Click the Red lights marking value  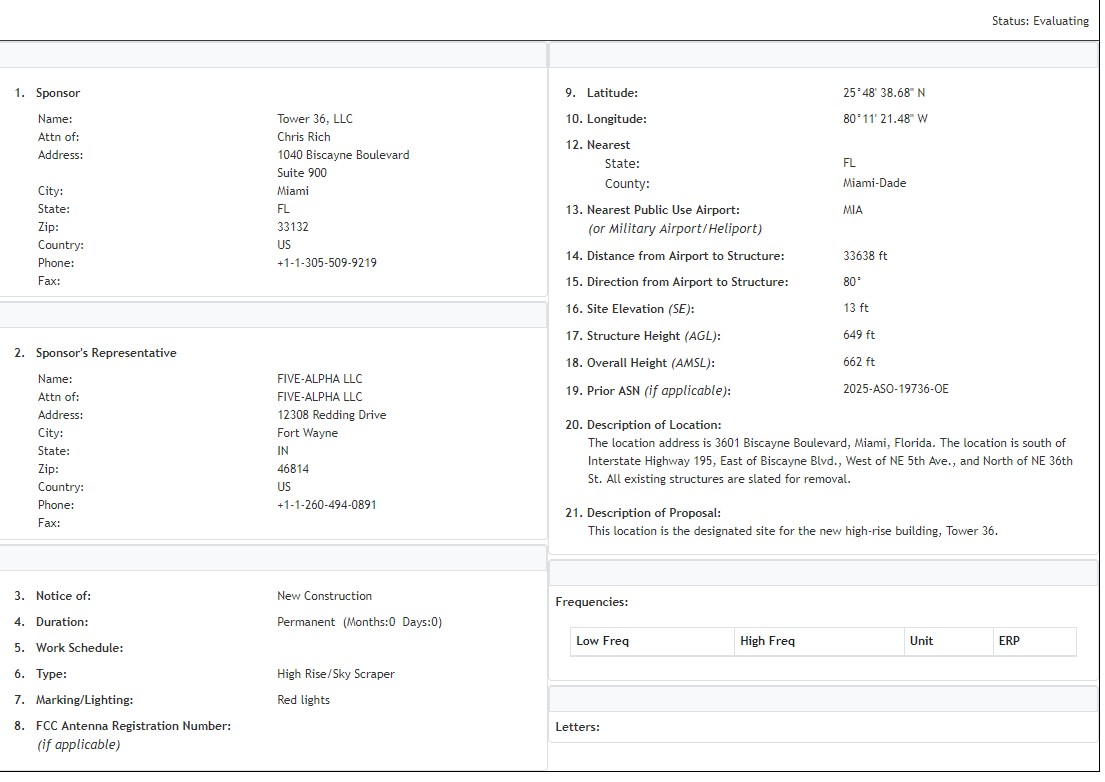(303, 700)
